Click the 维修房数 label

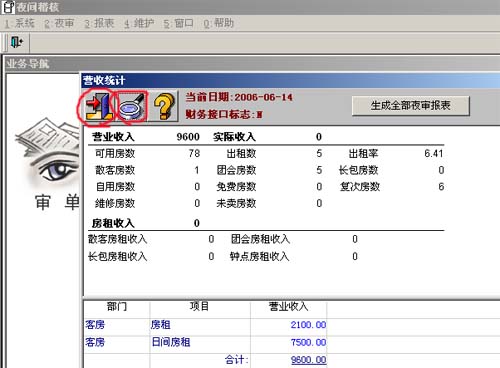tap(115, 203)
